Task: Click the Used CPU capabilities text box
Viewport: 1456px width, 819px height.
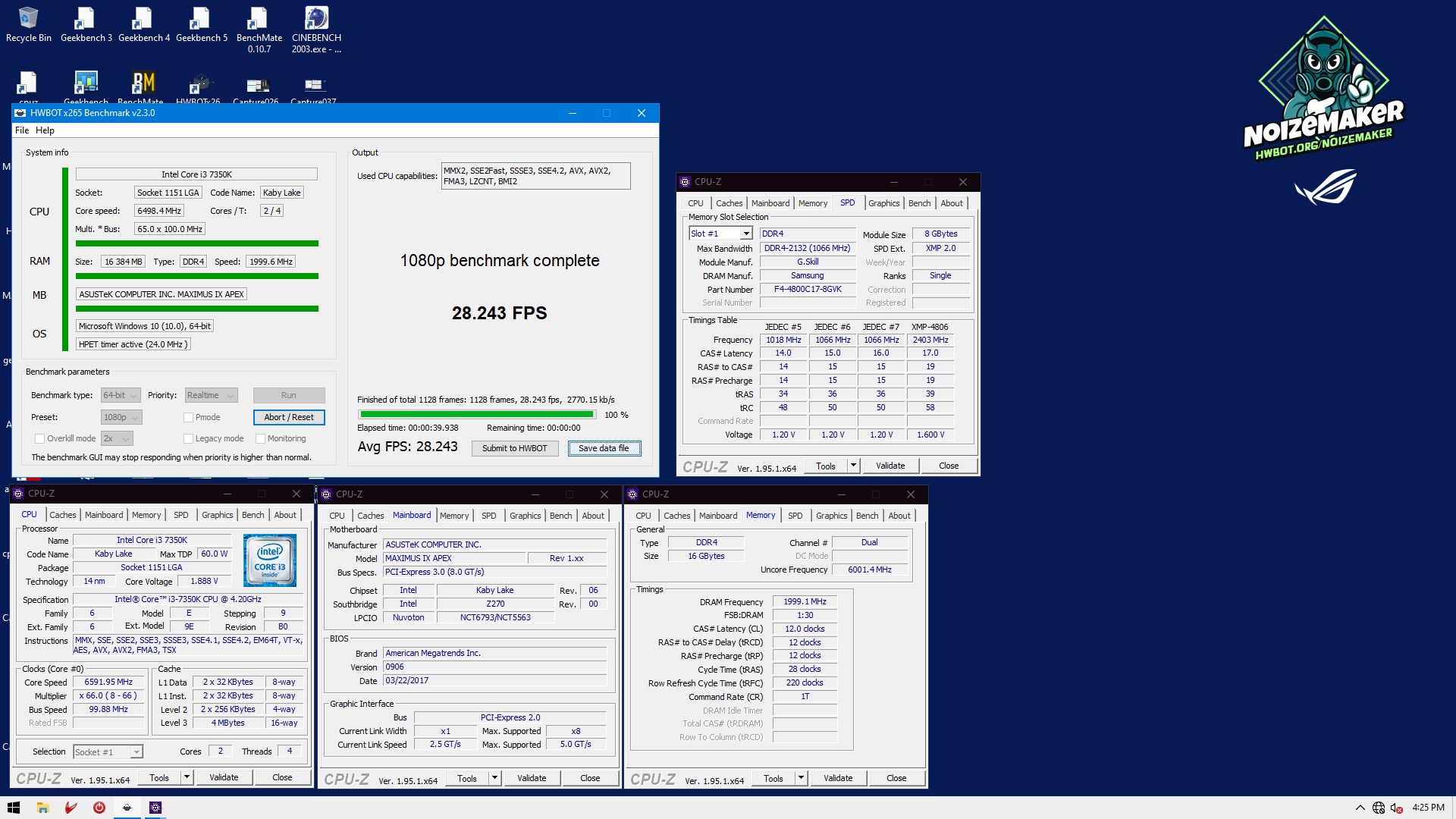Action: point(535,176)
